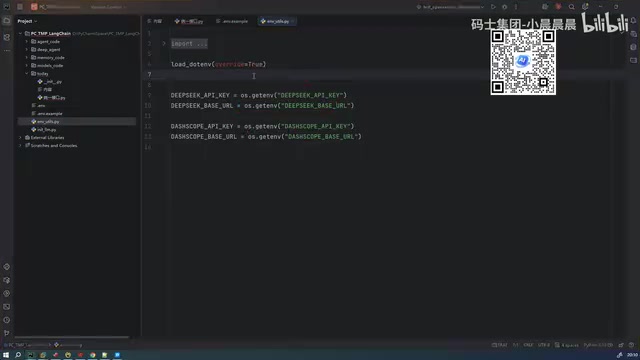Open the run configuration dropdown
Image resolution: width=640 pixels, height=360 pixels.
pos(450,7)
